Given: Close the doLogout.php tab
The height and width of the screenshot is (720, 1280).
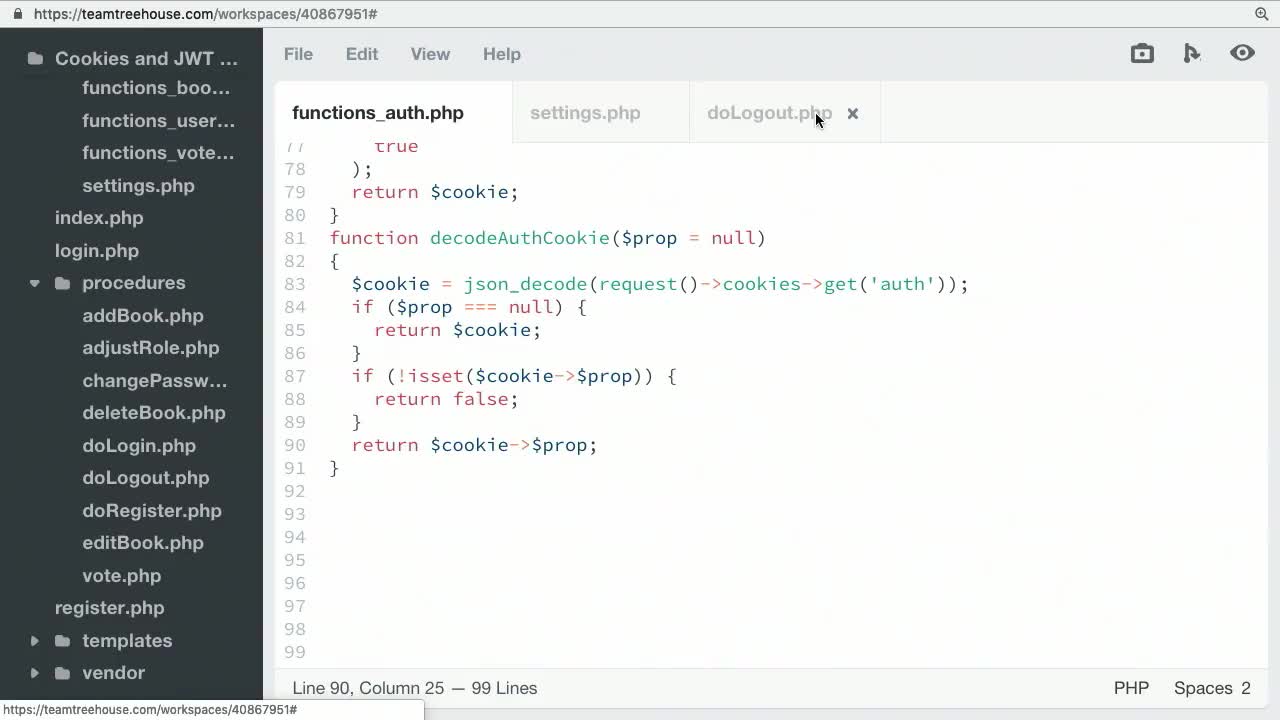Looking at the screenshot, I should [x=852, y=113].
